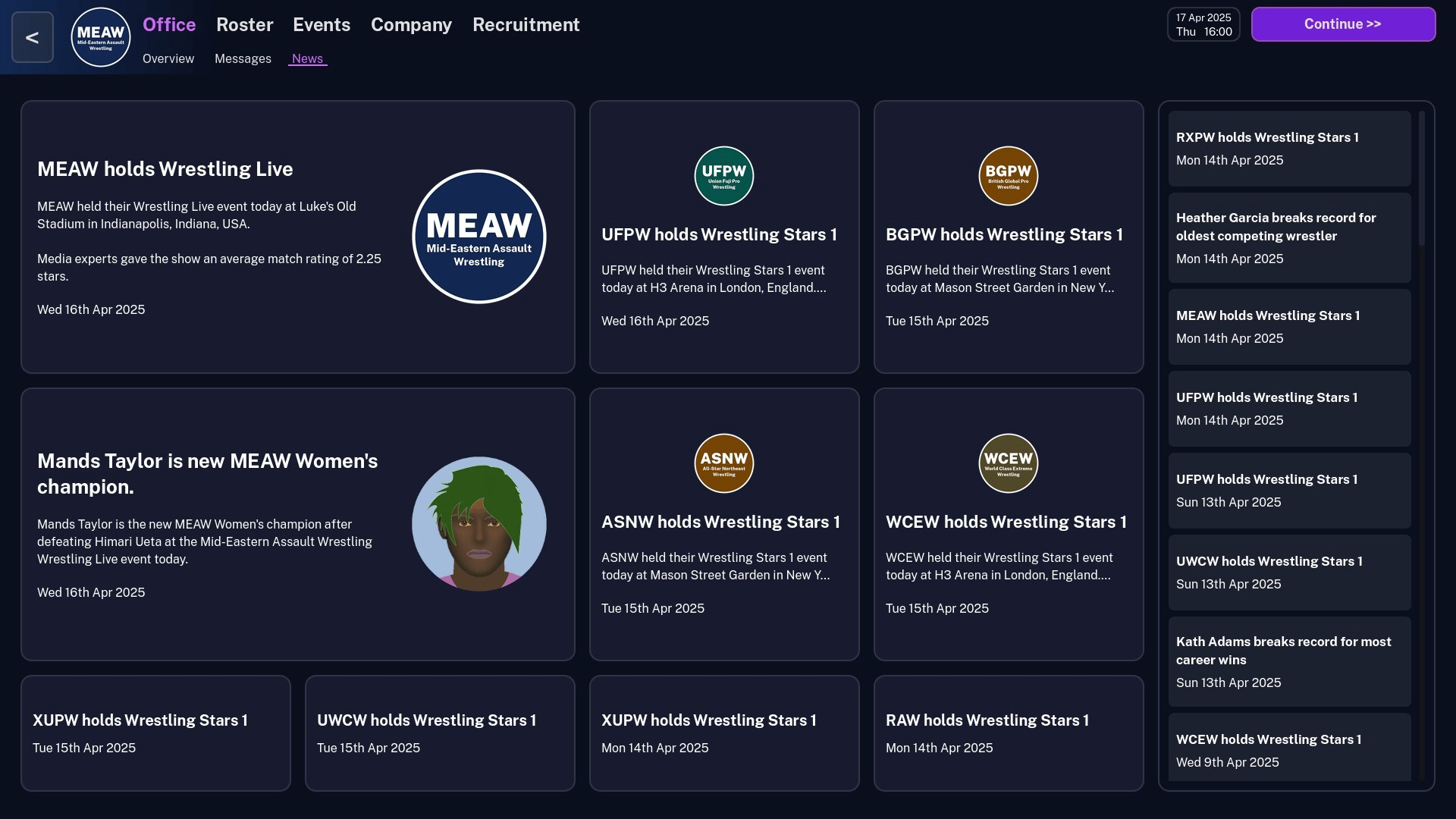Open the Roster menu
This screenshot has width=1456, height=819.
[x=244, y=25]
